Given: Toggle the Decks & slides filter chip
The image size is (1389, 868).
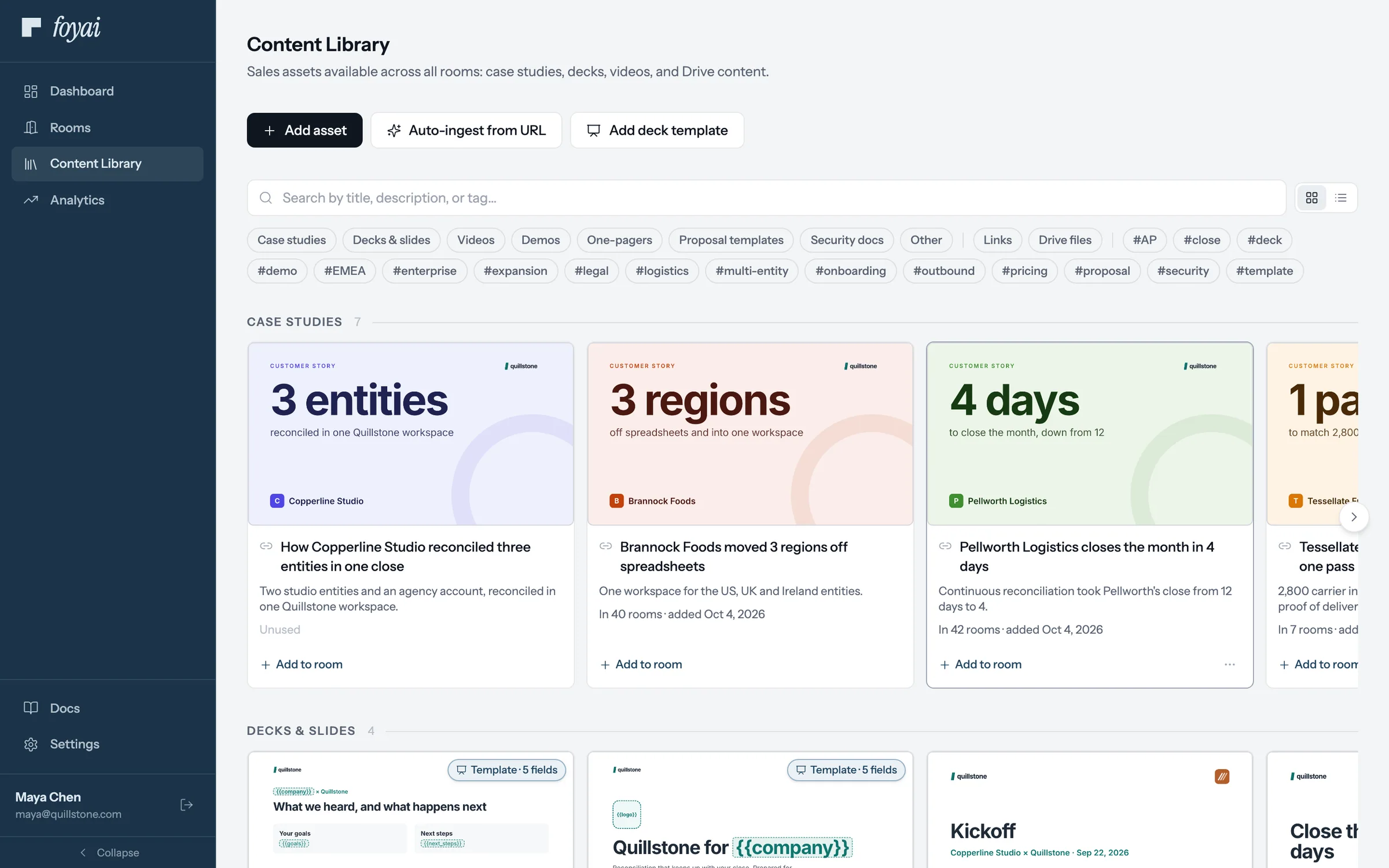Looking at the screenshot, I should coord(391,240).
